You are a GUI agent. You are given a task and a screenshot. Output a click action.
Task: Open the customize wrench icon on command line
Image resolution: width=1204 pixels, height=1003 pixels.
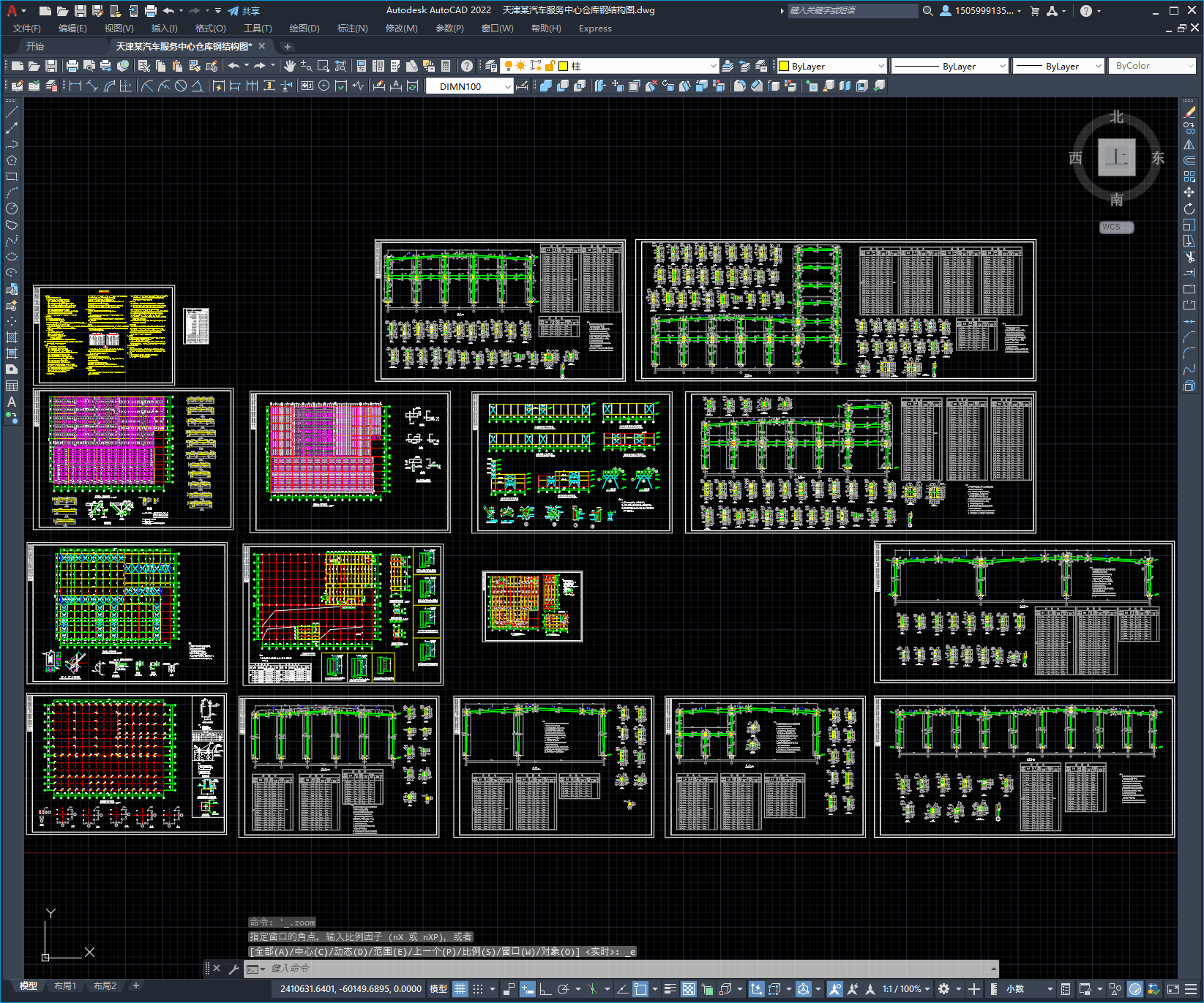pyautogui.click(x=234, y=969)
